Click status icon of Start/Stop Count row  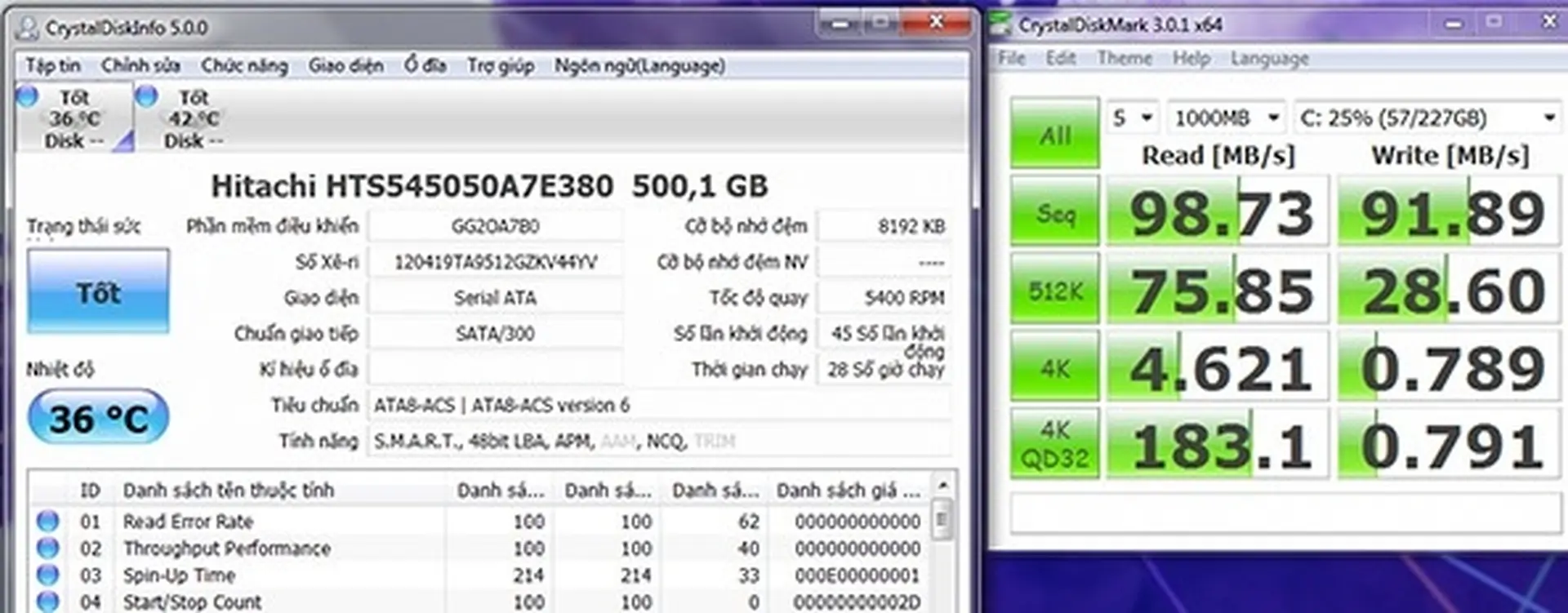point(47,601)
